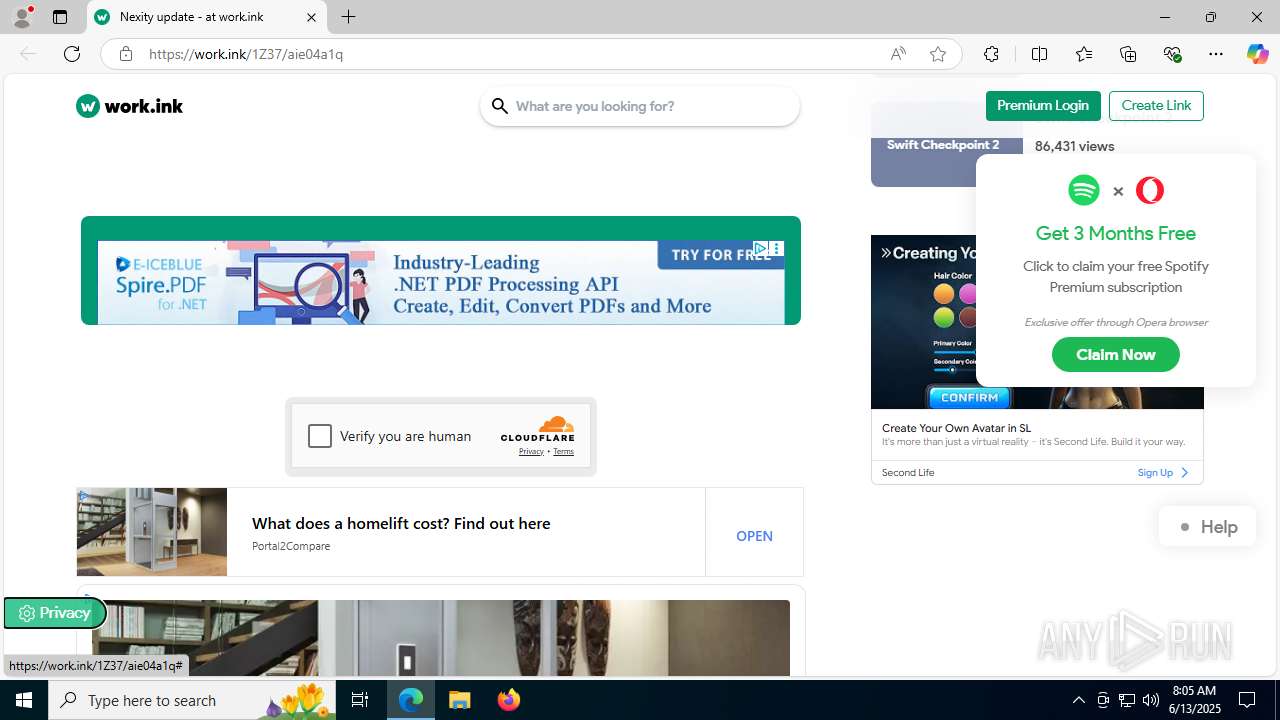The image size is (1280, 720).
Task: Close the Nexity update tab
Action: point(311,17)
